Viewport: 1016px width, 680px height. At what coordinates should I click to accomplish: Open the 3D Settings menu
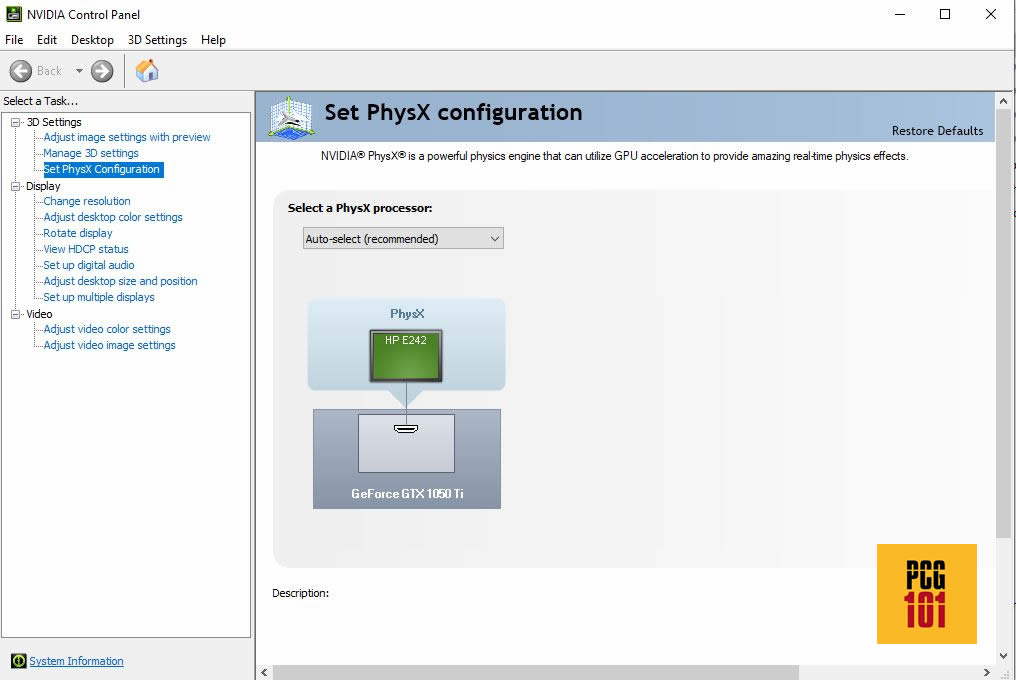[157, 40]
